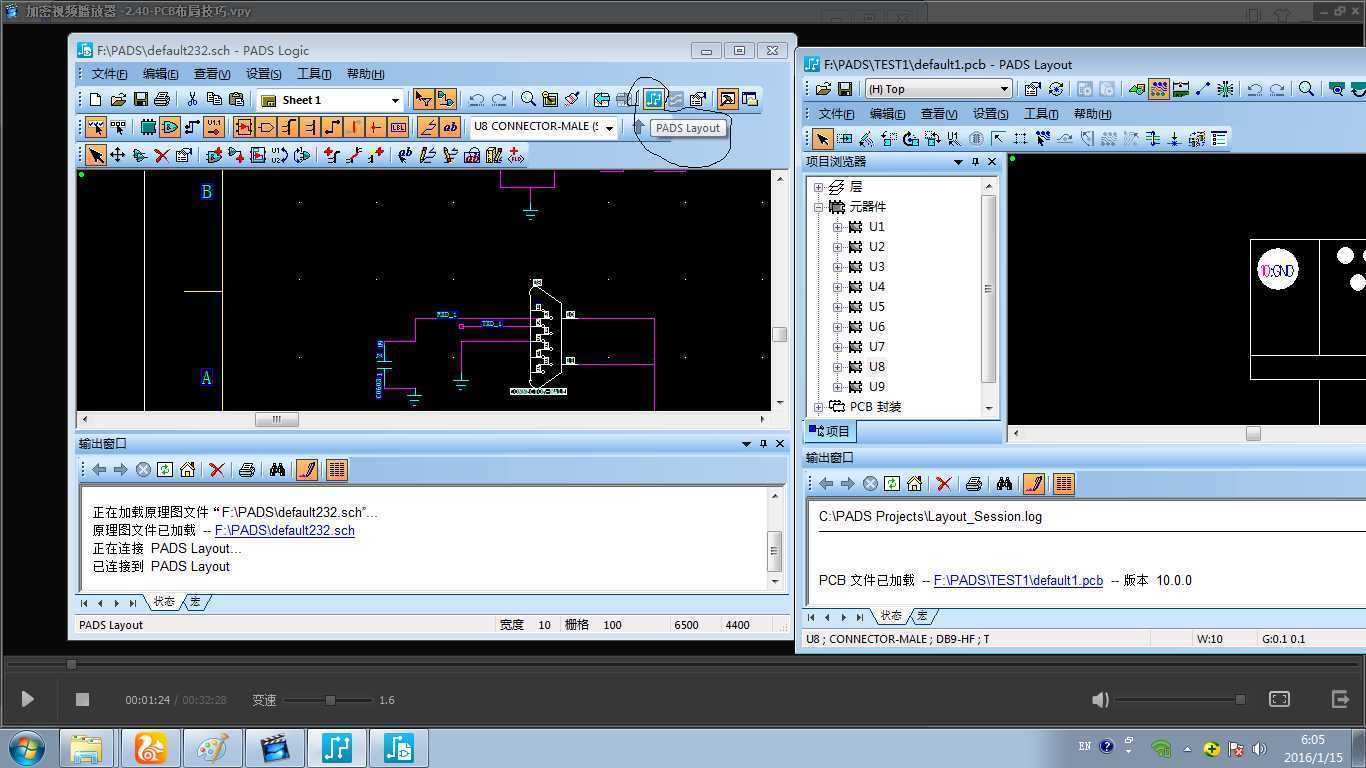Toggle pin on Logic output window panel
Screen dimensions: 1366x768
click(x=763, y=443)
